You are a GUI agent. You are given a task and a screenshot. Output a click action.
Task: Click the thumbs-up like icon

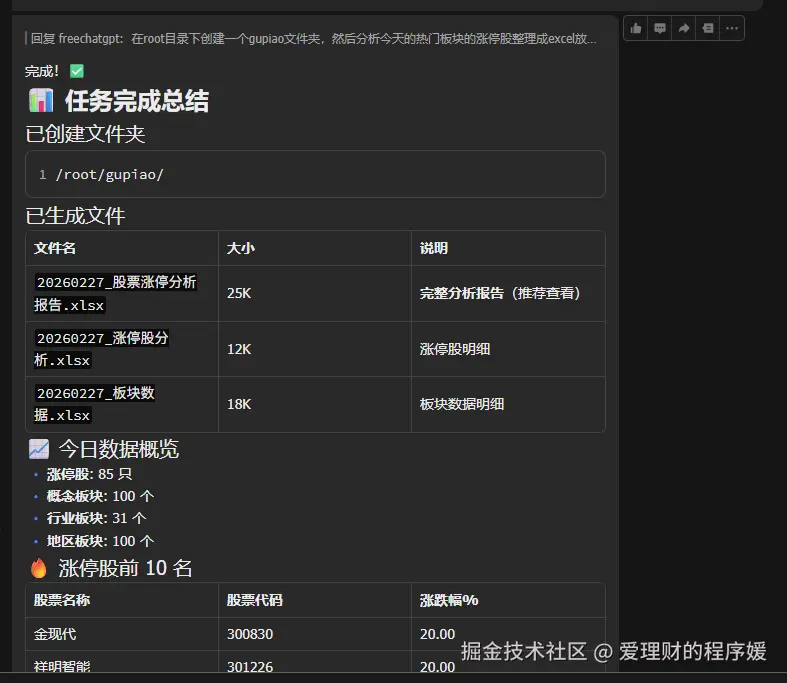(x=635, y=28)
